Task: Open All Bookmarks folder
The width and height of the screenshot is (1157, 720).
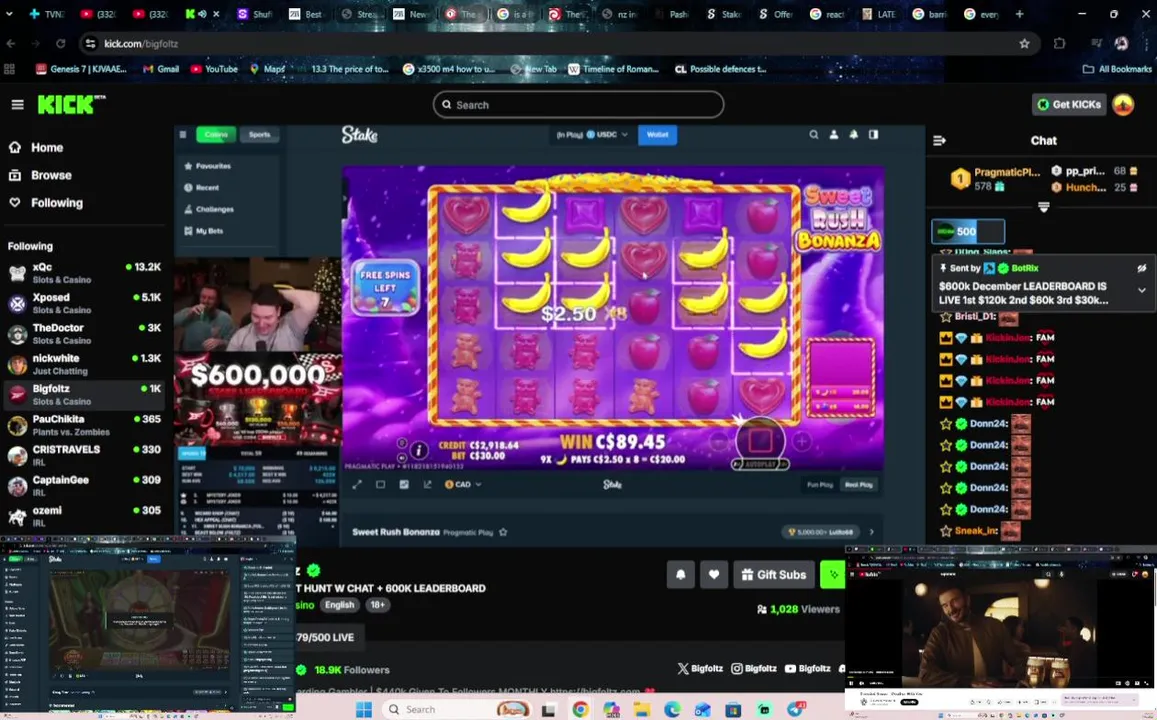Action: (1116, 69)
